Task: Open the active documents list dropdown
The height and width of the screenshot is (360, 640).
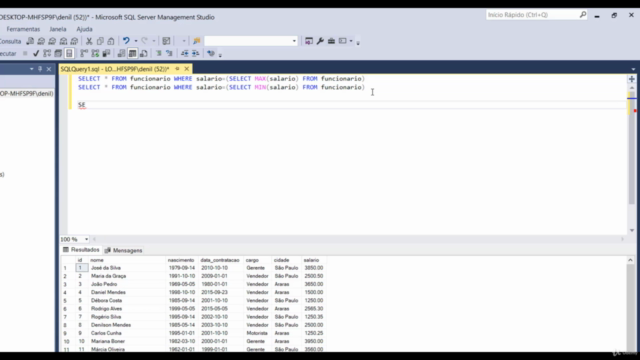Action: point(633,69)
